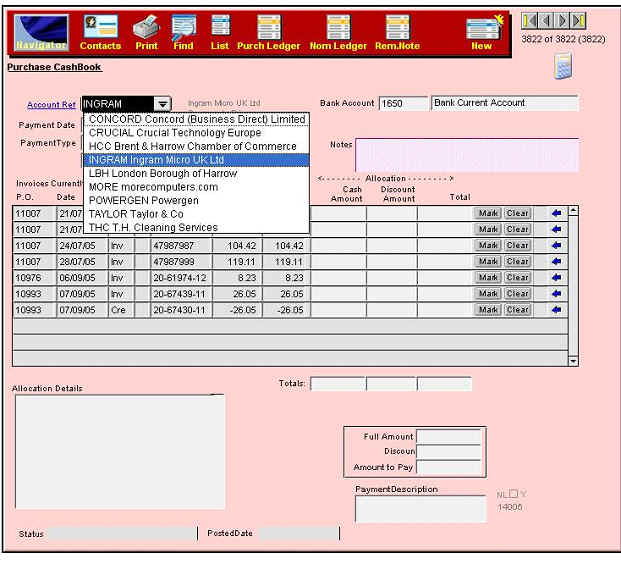Screen dimensions: 621x564
Task: Click the PostedDate field
Action: (x=299, y=534)
